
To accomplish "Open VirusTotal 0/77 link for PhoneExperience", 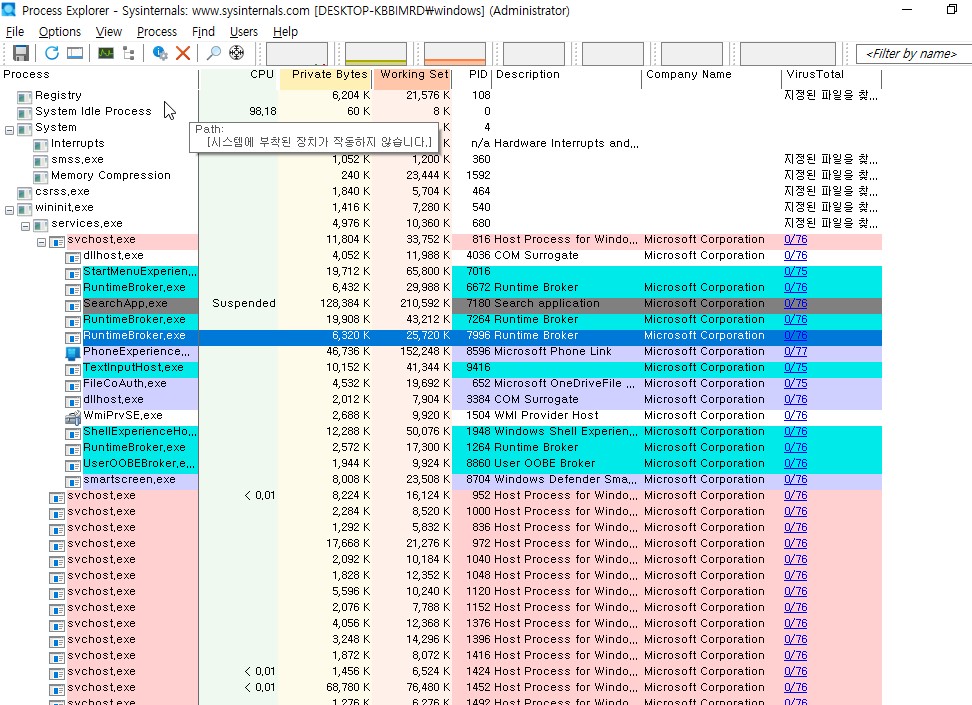I will click(x=795, y=352).
